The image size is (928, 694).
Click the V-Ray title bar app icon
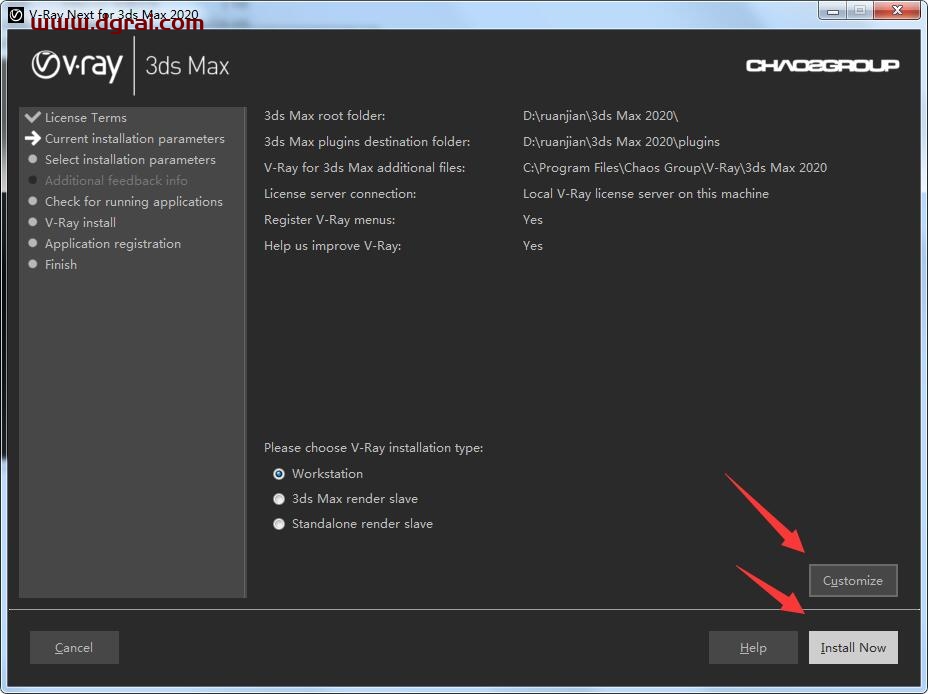pyautogui.click(x=15, y=15)
